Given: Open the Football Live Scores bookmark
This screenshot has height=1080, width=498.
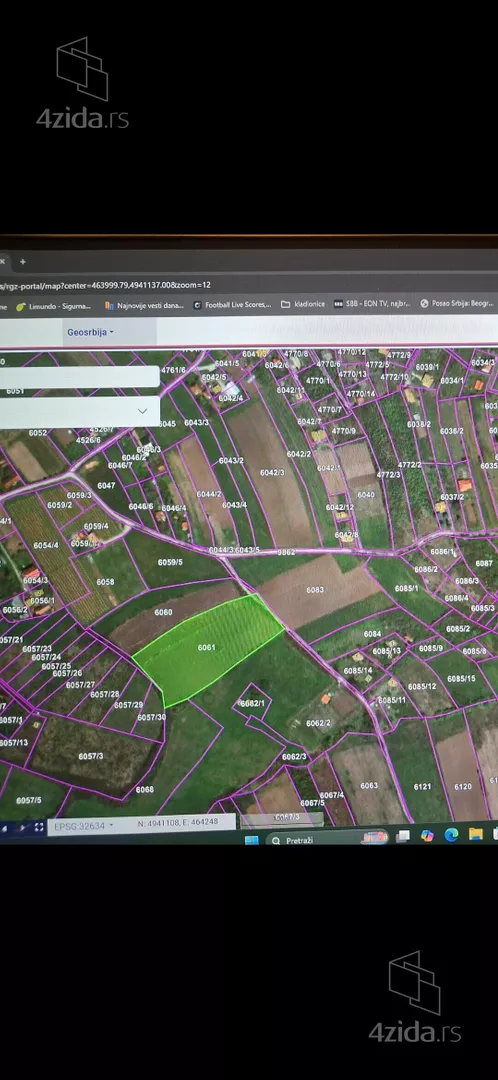Looking at the screenshot, I should coord(233,304).
